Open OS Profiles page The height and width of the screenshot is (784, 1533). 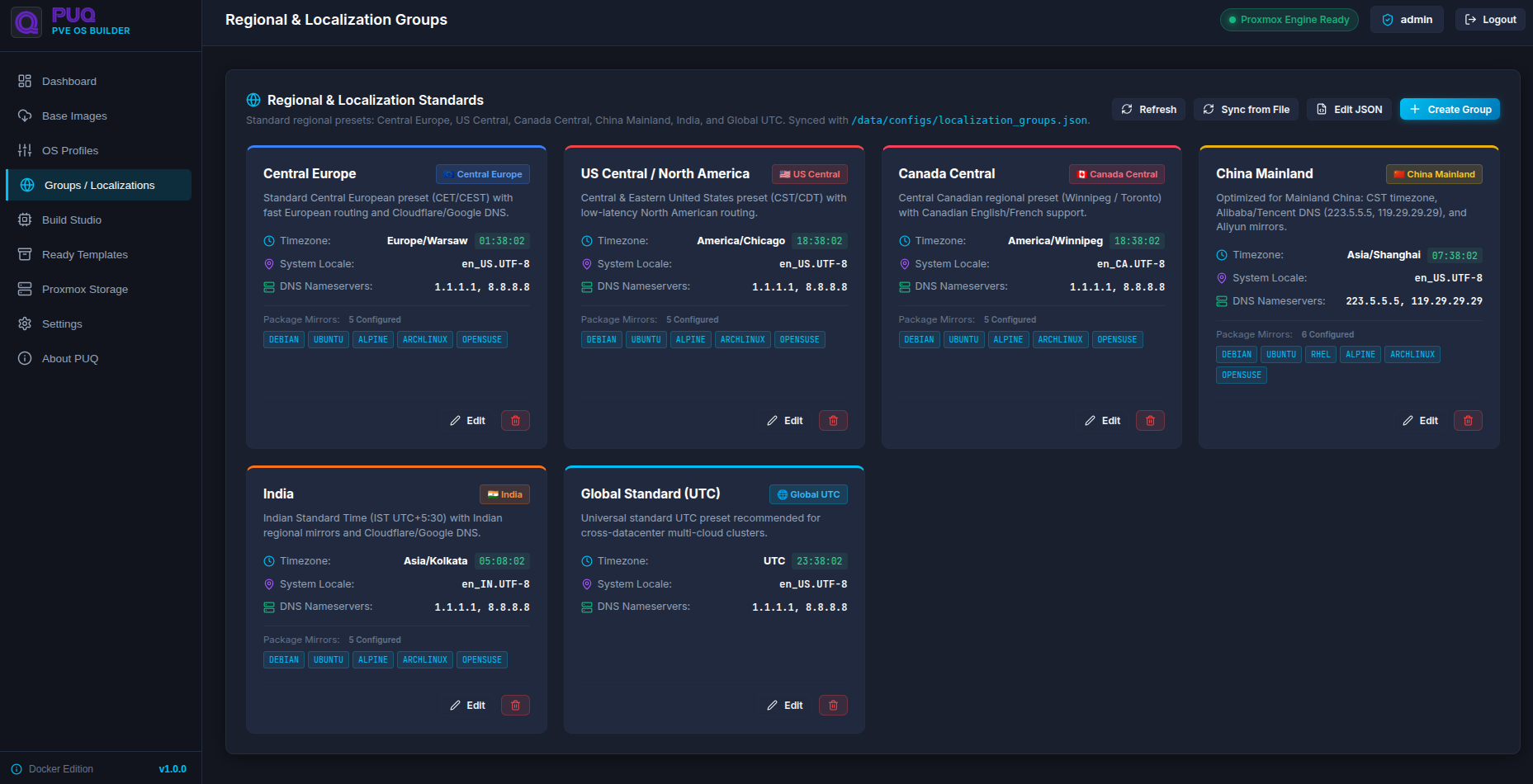99,150
